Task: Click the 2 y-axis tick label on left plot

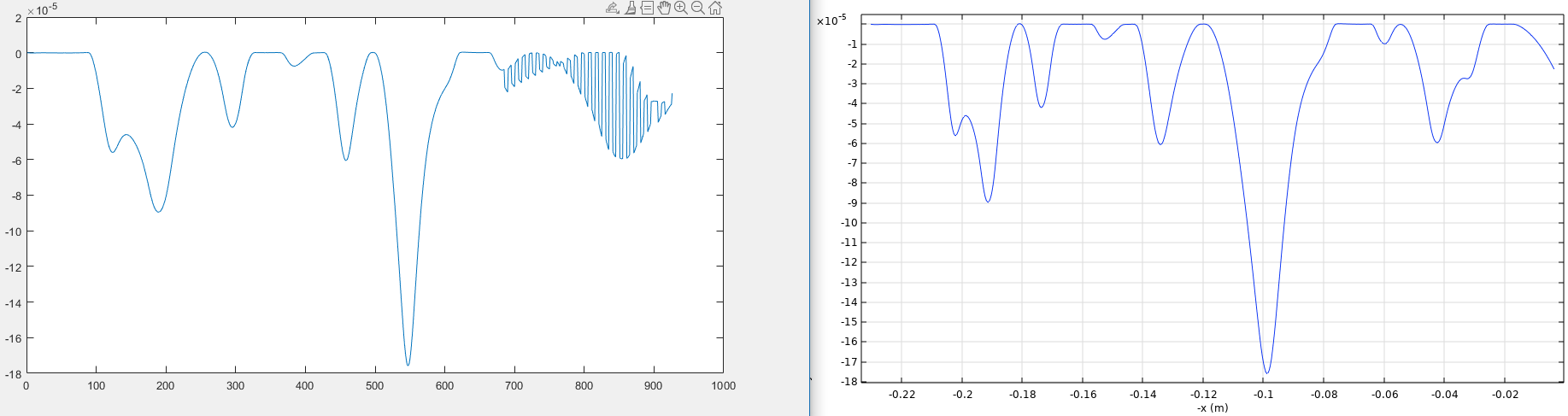Action: [x=18, y=18]
